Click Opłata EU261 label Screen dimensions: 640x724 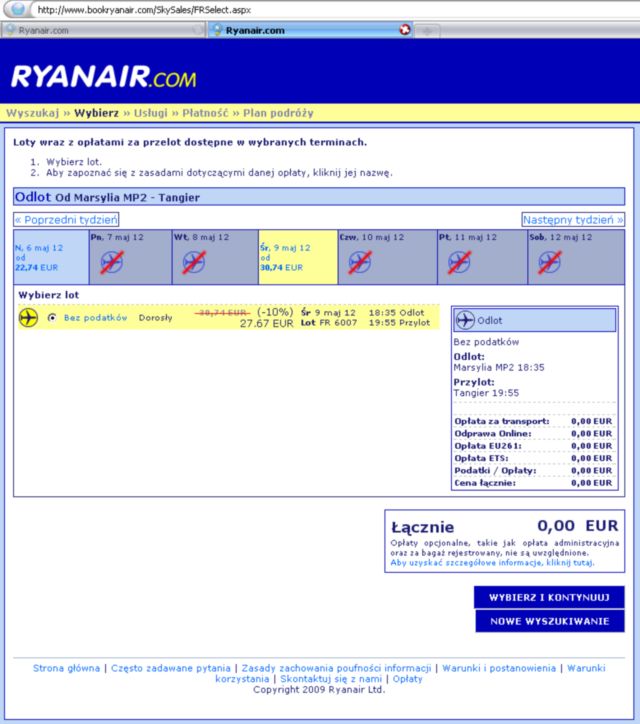click(x=488, y=446)
